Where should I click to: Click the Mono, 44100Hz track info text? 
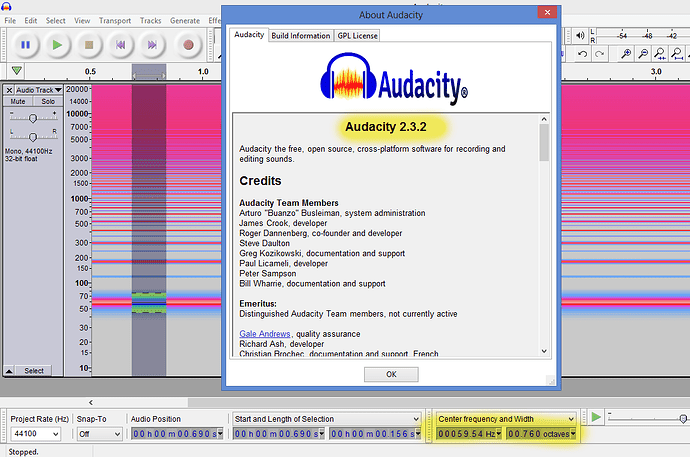coord(29,151)
